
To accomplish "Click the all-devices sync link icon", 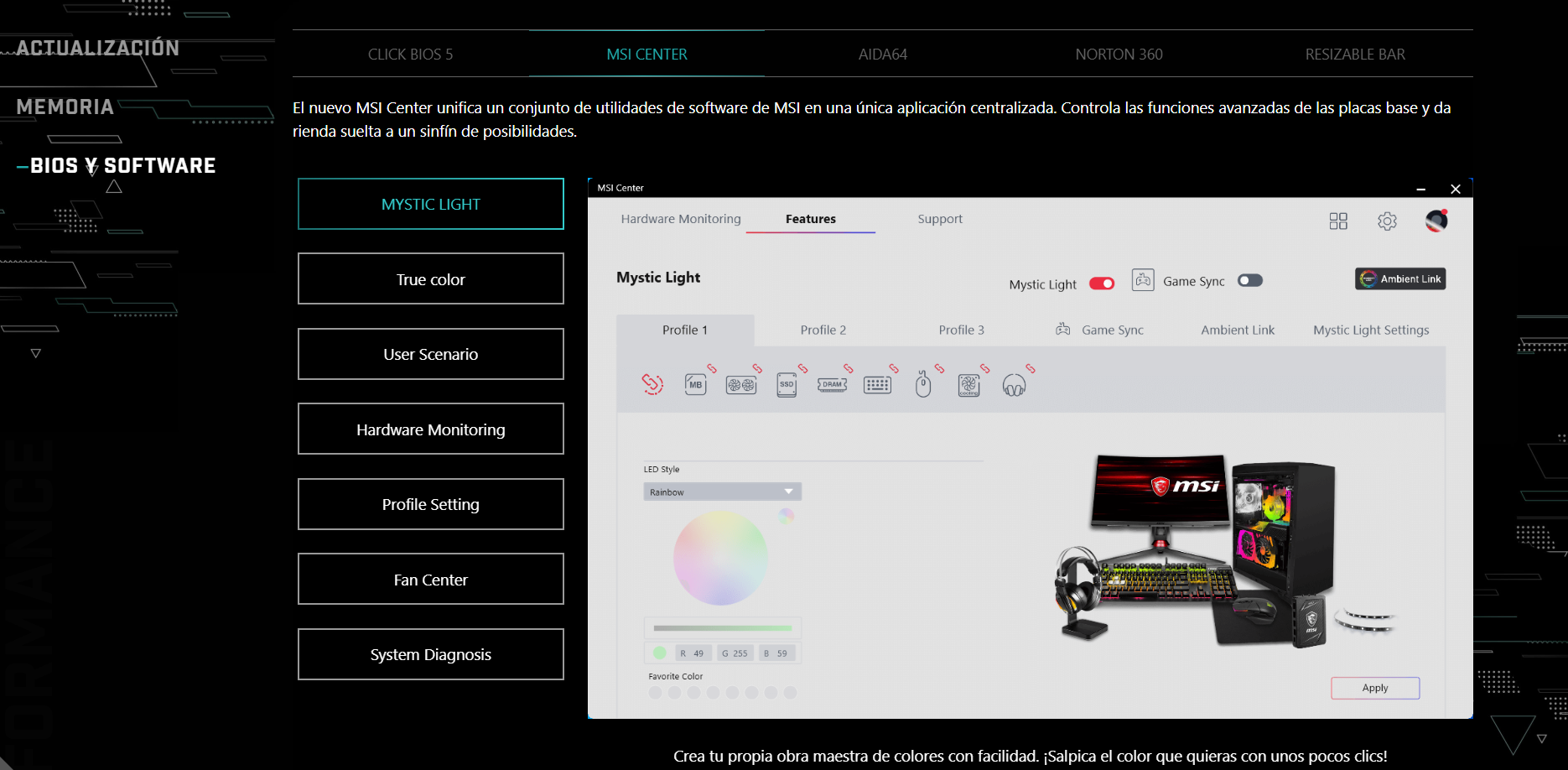I will 652,384.
